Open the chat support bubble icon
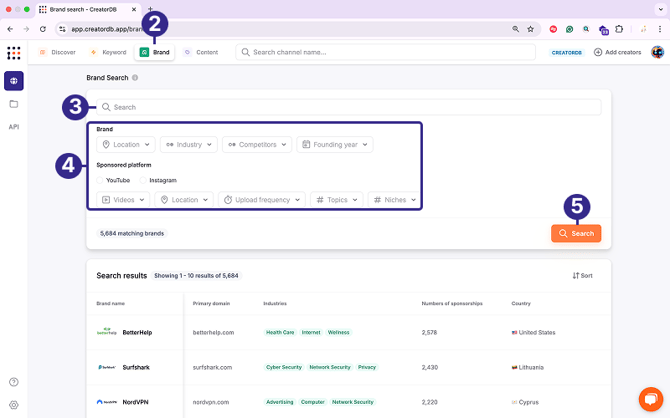The height and width of the screenshot is (418, 670). (x=651, y=399)
